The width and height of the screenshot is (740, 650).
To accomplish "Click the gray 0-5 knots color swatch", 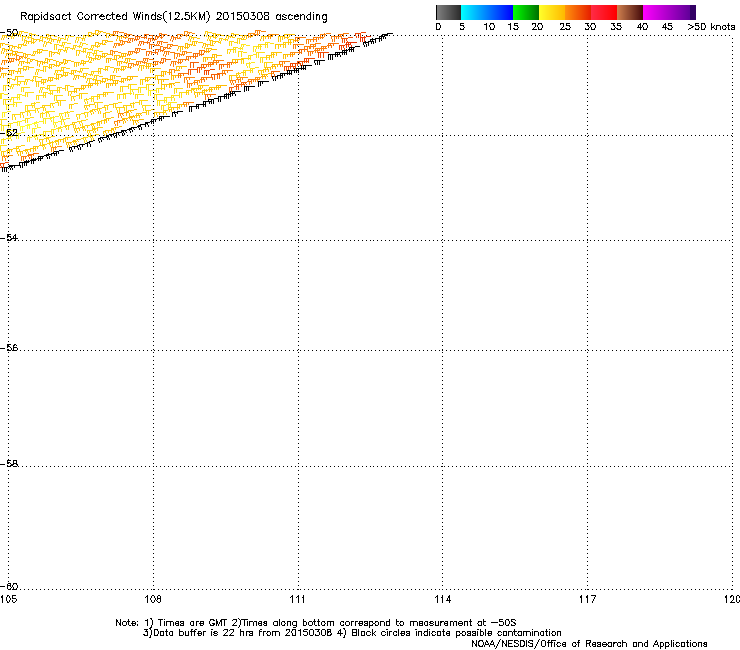I will point(448,12).
